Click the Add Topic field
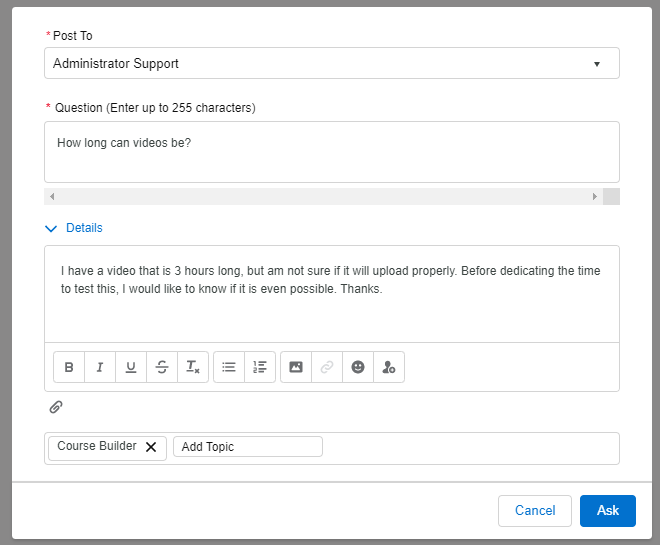This screenshot has height=545, width=660. (x=247, y=447)
